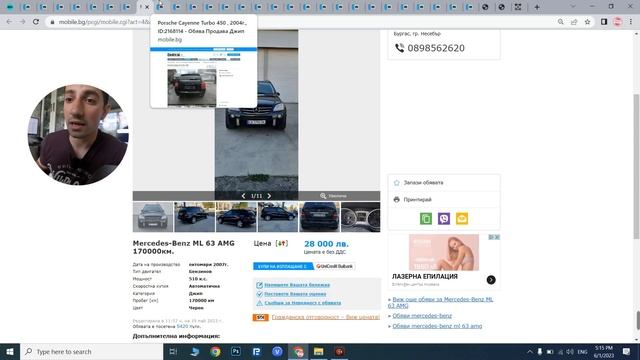Go back to the previous page

click(9, 22)
